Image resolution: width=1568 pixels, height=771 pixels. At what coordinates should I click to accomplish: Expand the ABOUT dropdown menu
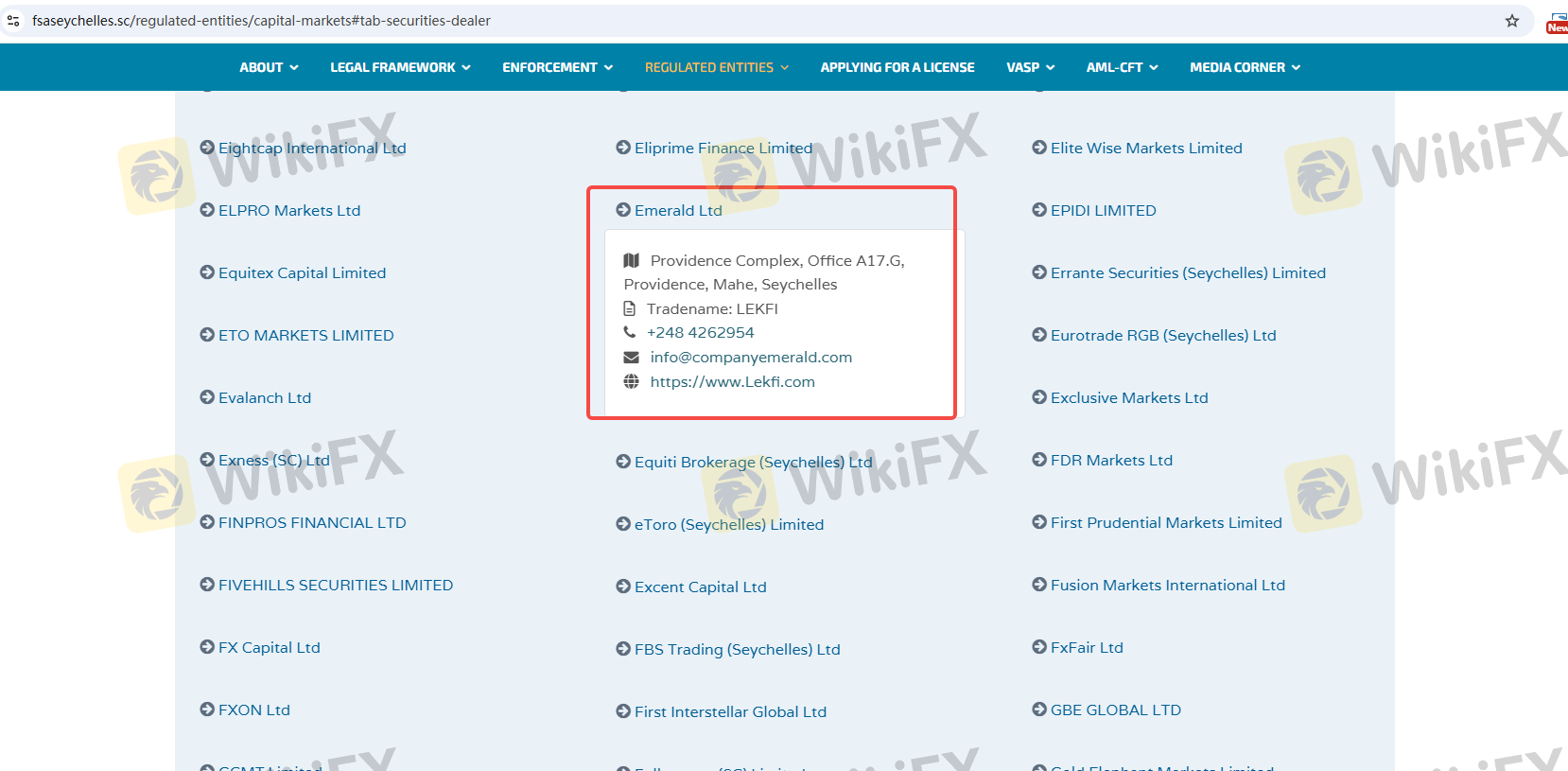tap(269, 67)
